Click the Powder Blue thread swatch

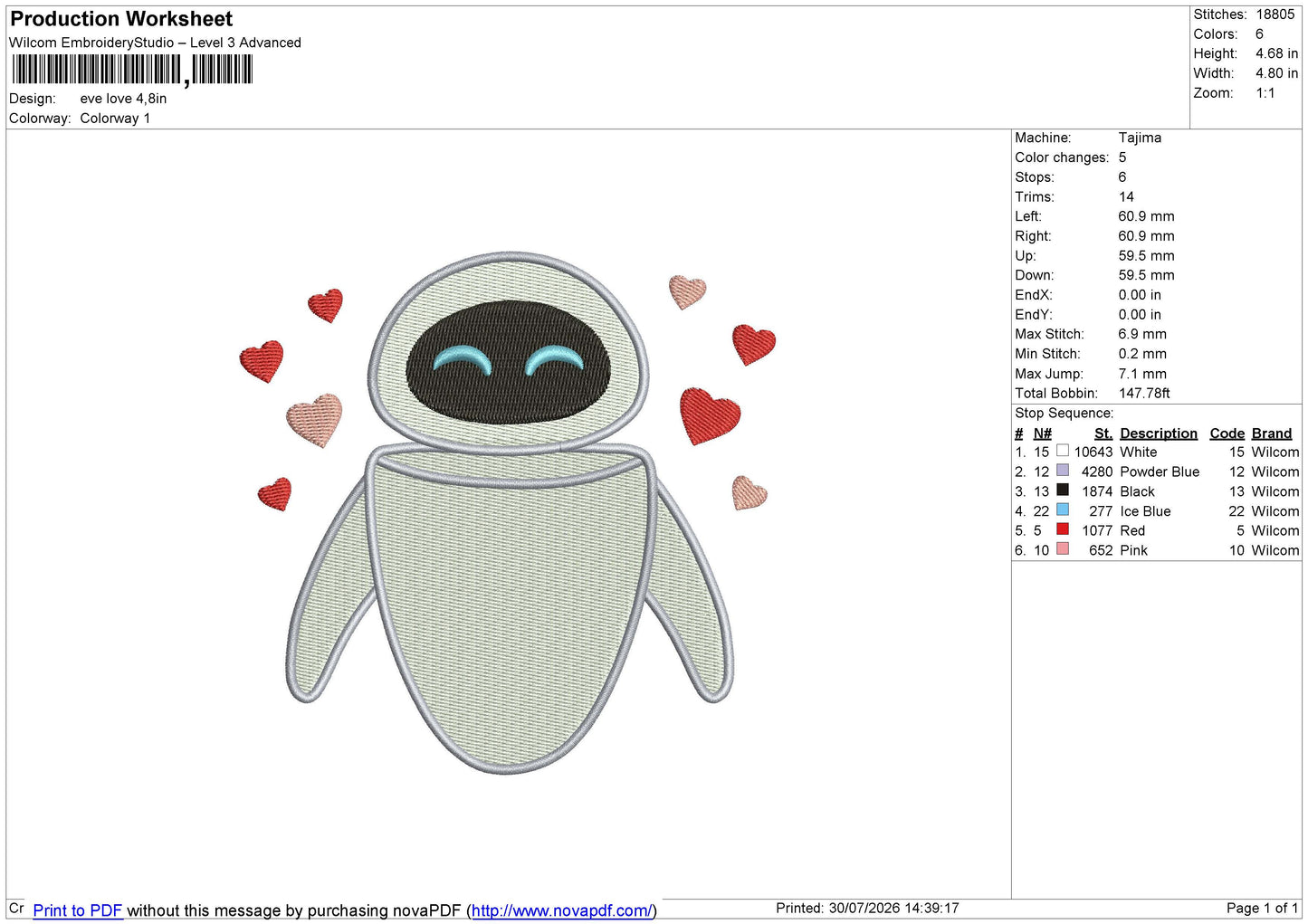pyautogui.click(x=1063, y=471)
